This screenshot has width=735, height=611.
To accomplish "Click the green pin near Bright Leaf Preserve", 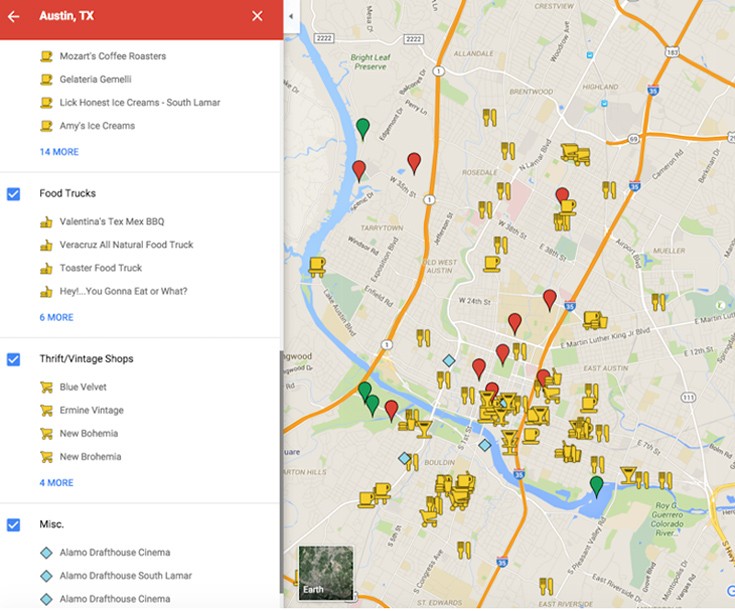I will [363, 128].
